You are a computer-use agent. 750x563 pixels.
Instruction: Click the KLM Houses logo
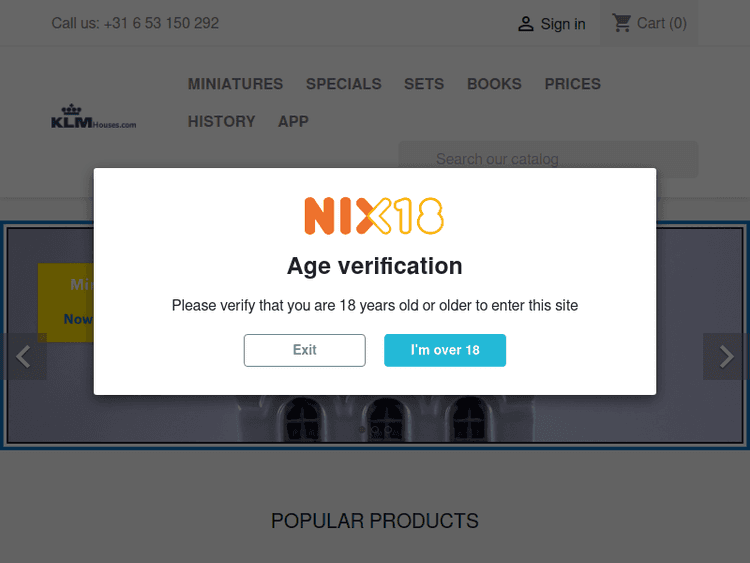point(93,118)
